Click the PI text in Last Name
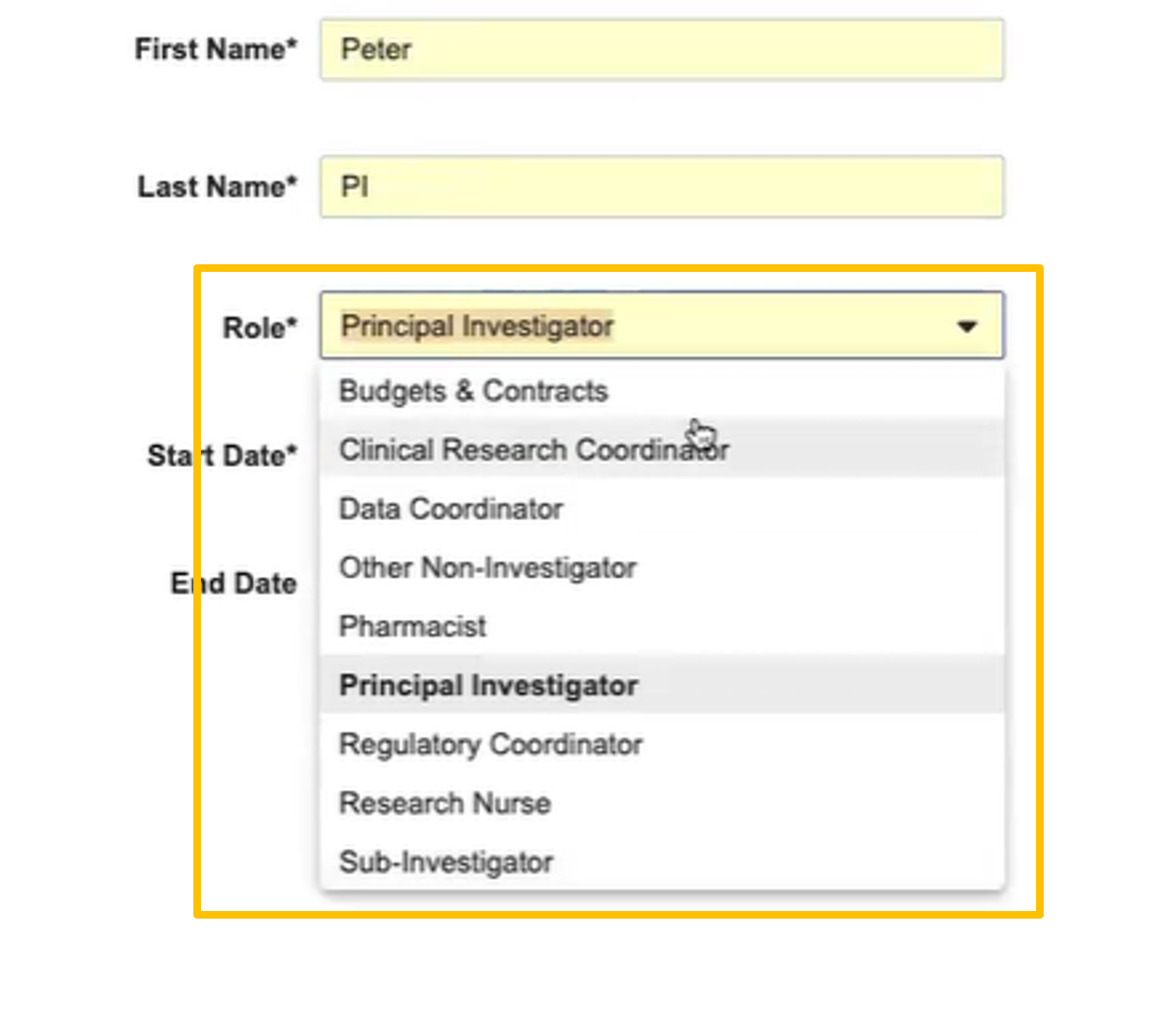Viewport: 1172px width, 1036px height. click(x=355, y=187)
